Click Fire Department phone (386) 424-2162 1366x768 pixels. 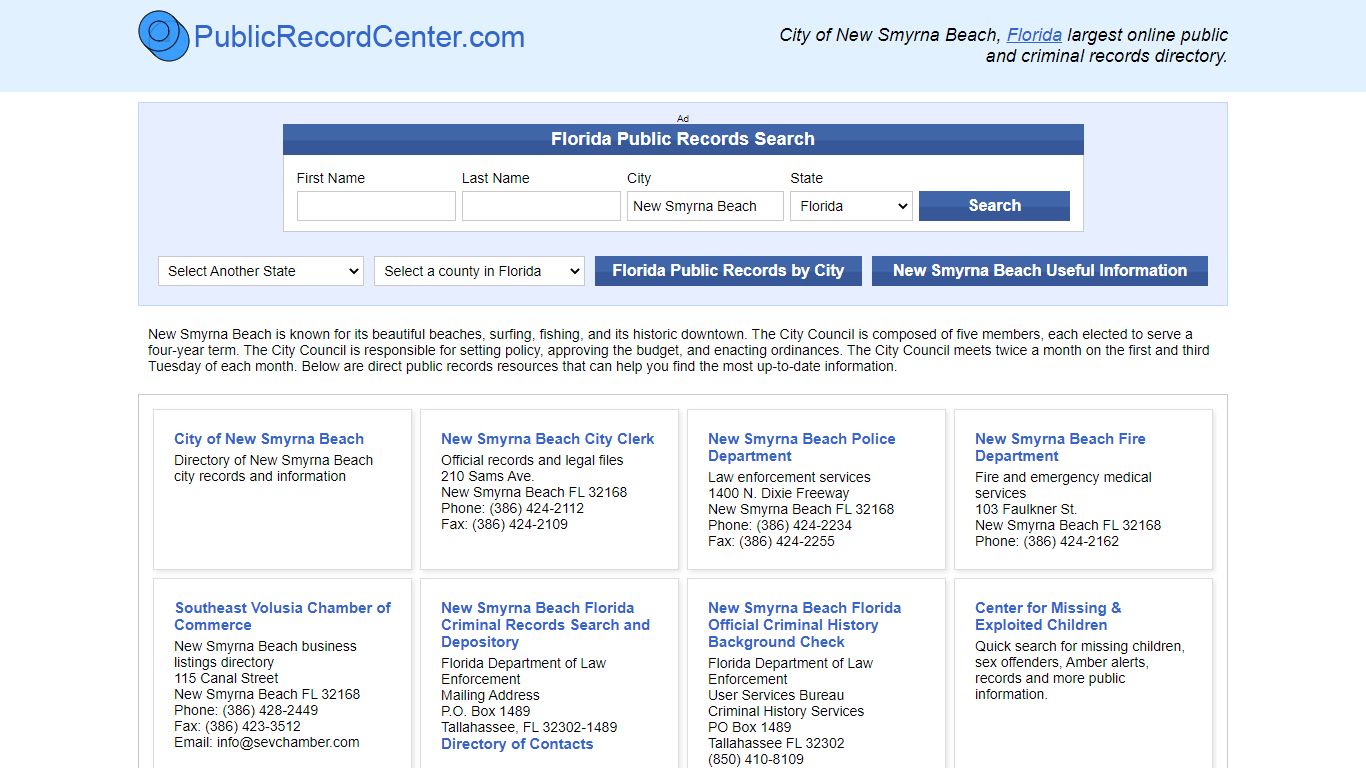pyautogui.click(x=1071, y=541)
